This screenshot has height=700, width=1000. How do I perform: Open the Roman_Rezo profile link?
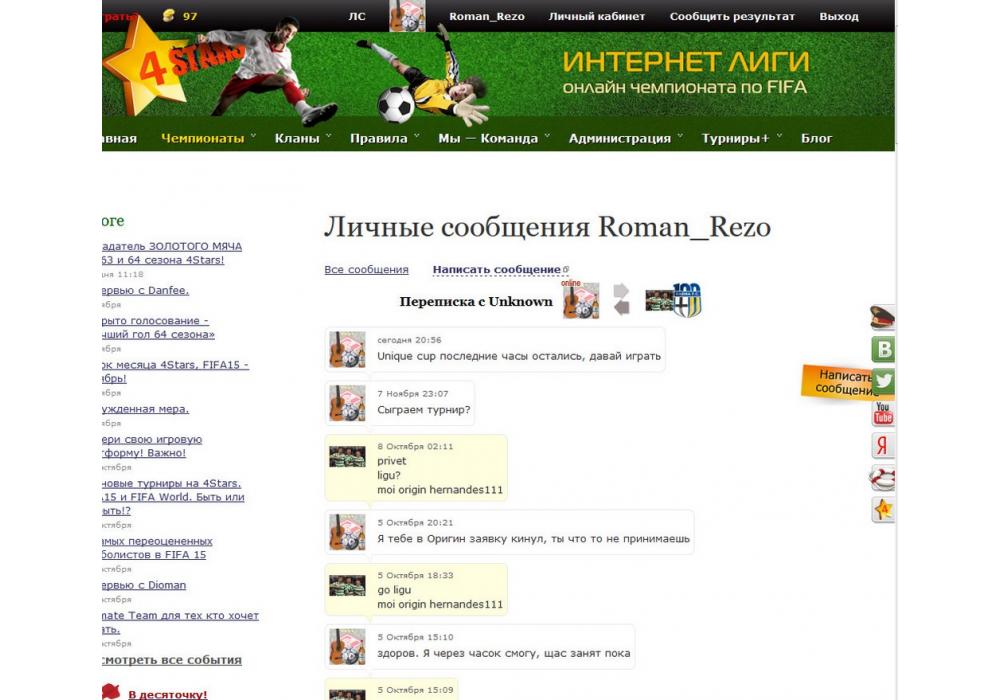click(x=487, y=17)
